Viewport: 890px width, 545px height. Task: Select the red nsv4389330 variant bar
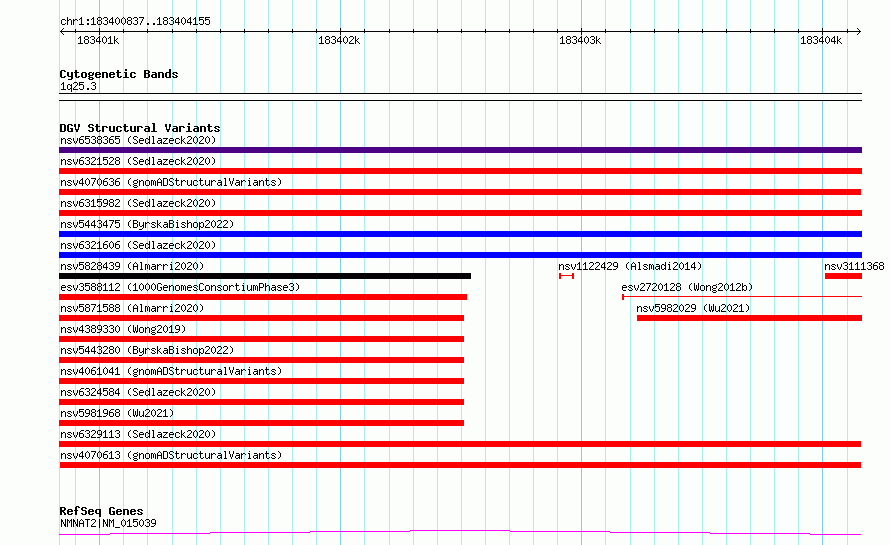262,339
